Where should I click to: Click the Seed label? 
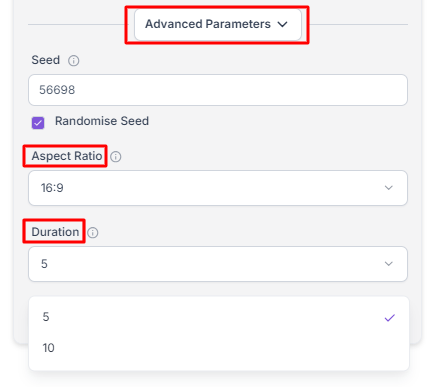tap(46, 60)
